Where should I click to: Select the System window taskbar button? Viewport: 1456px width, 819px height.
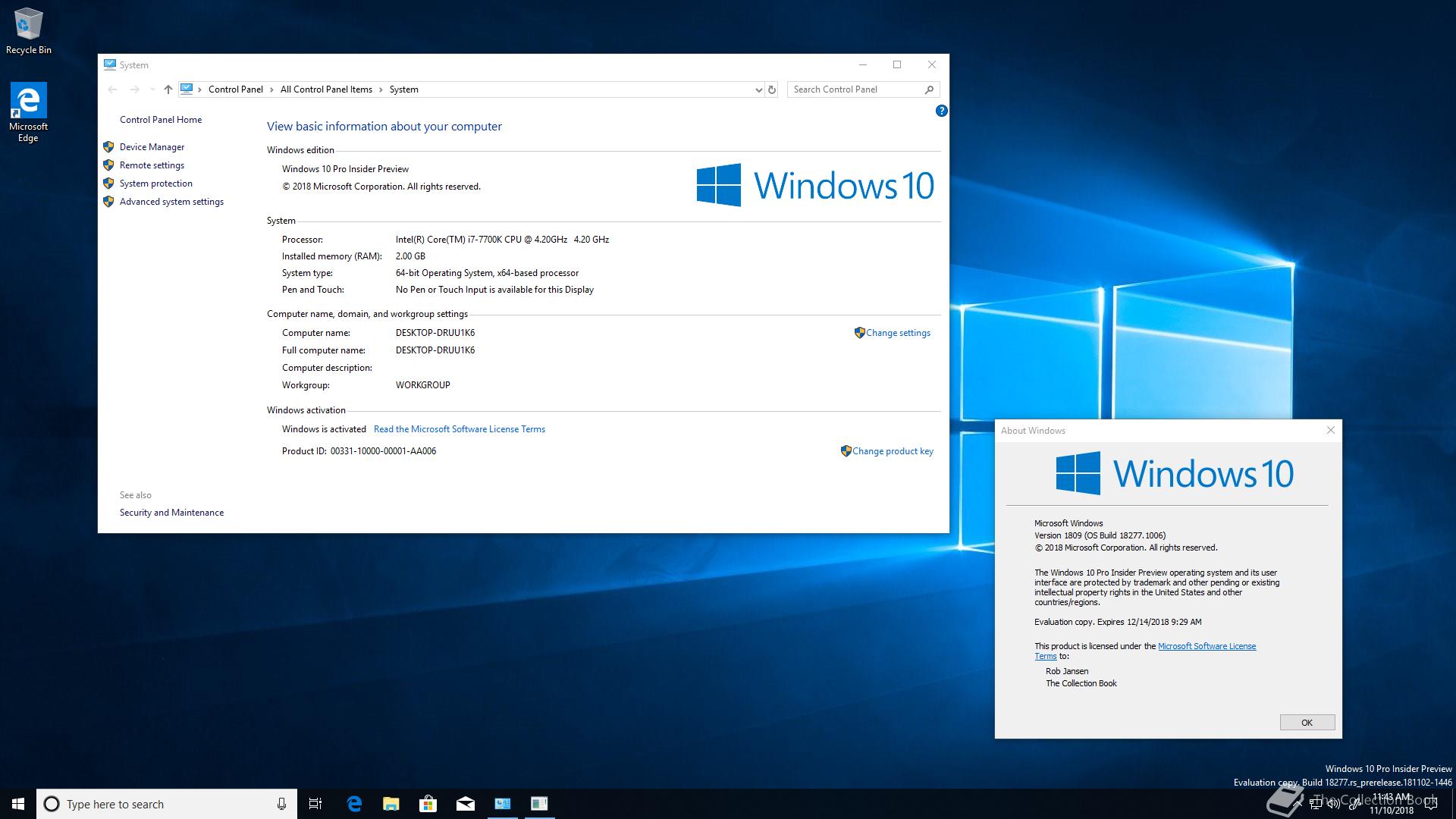click(x=503, y=804)
